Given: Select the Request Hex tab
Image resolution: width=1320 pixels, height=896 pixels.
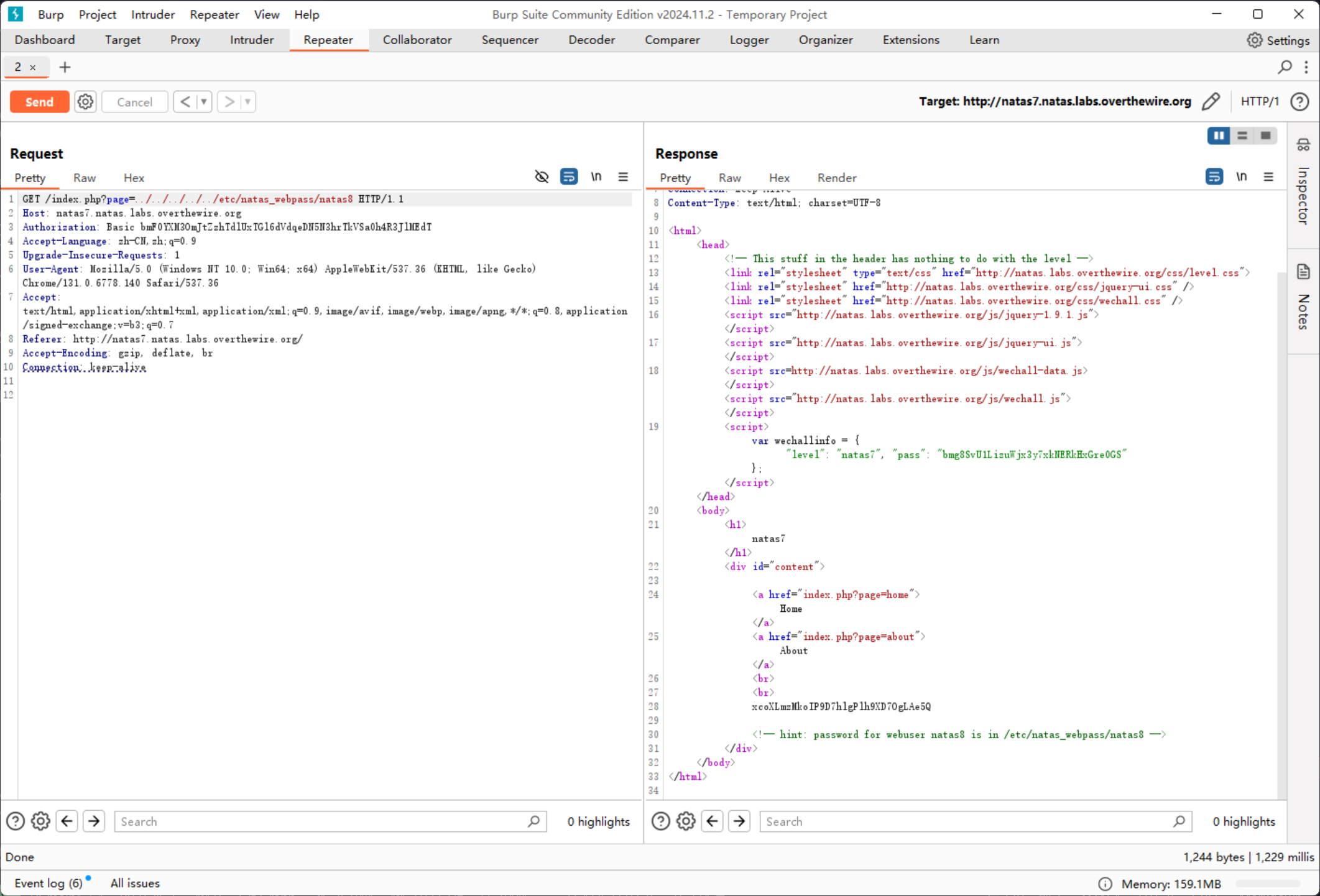Looking at the screenshot, I should (134, 178).
